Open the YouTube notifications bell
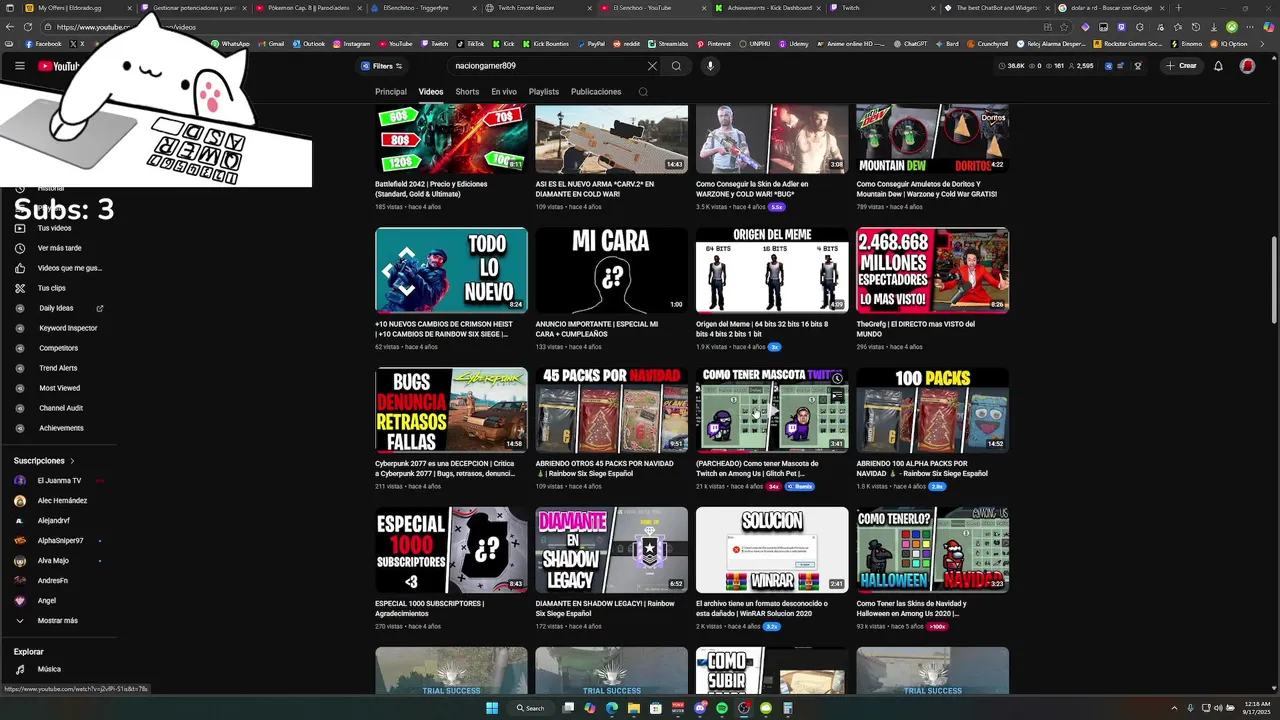Screen dimensions: 1280x720 (1218, 66)
